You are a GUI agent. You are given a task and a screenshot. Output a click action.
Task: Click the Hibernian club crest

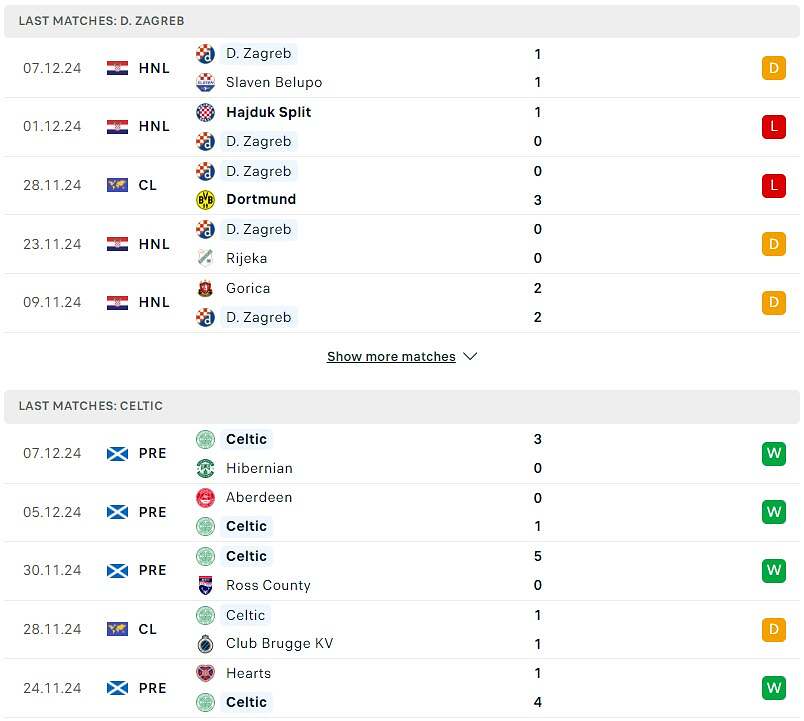tap(206, 468)
